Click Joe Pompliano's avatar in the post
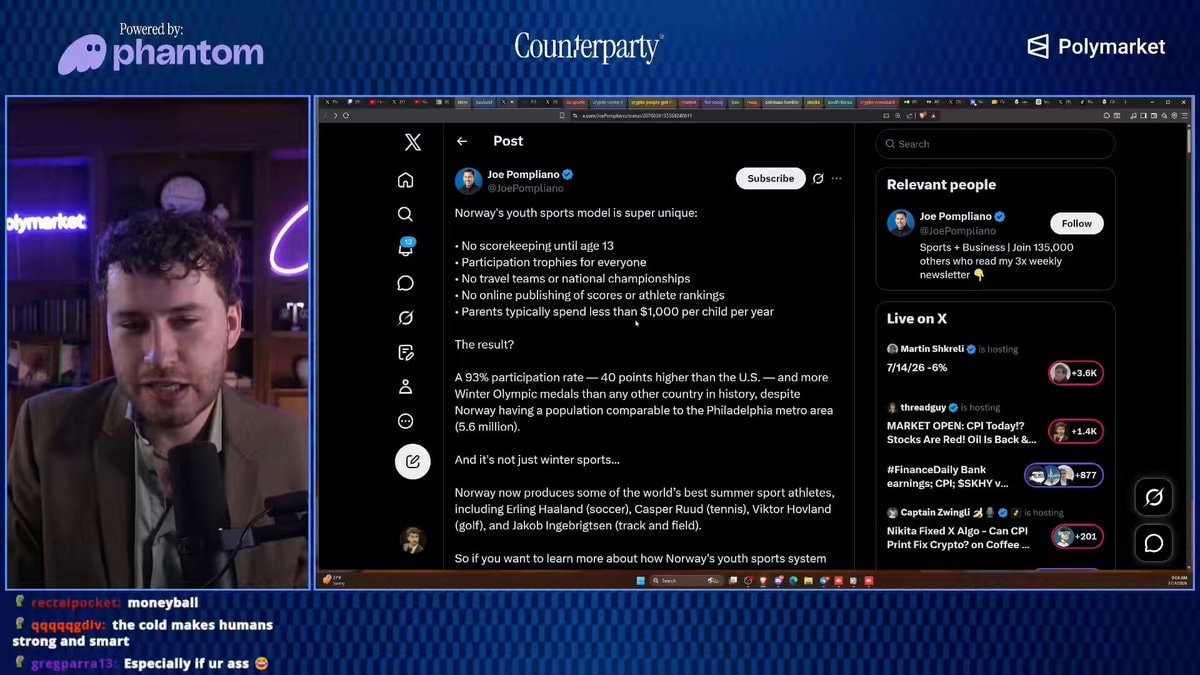1200x675 pixels. 468,181
